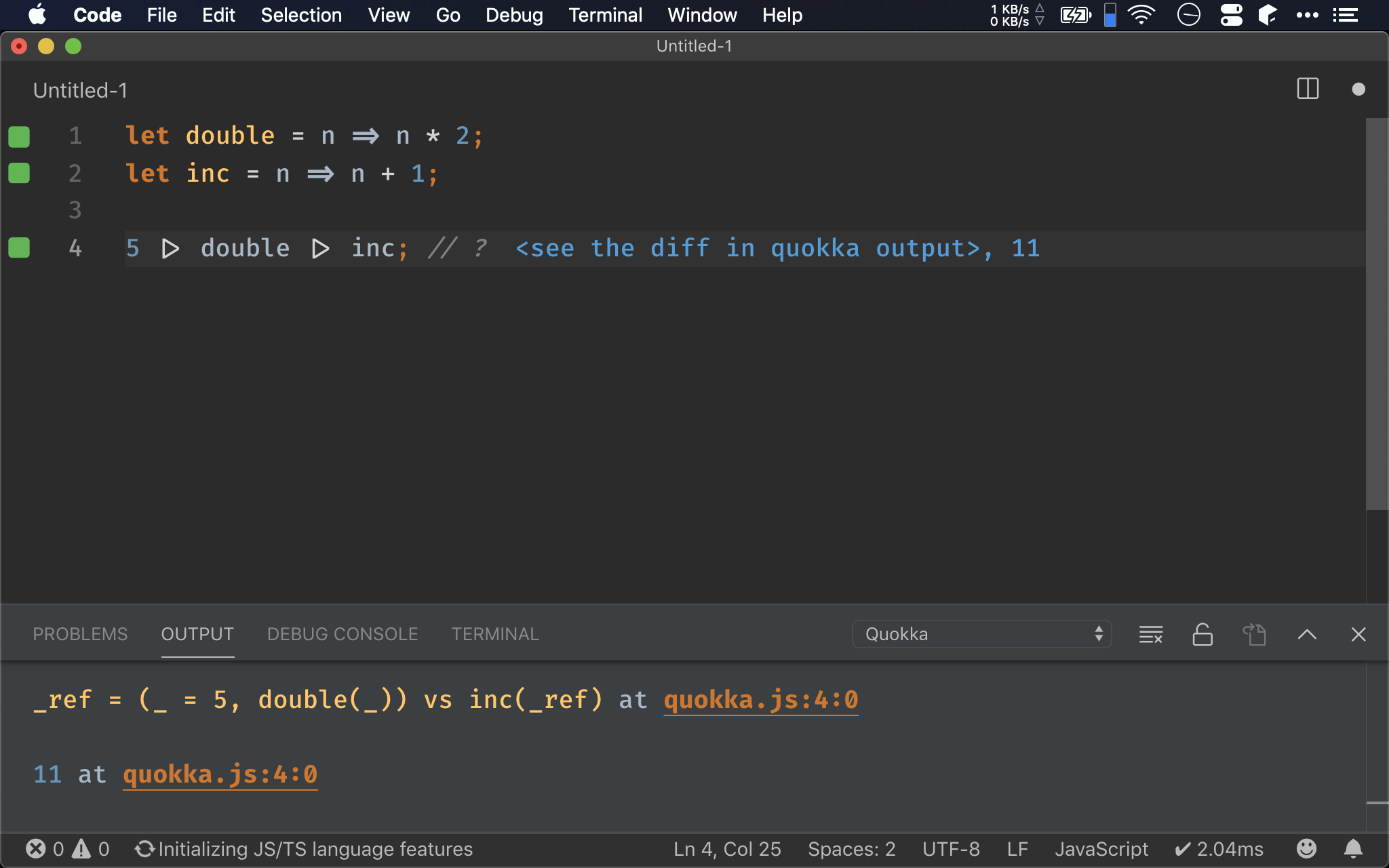This screenshot has height=868, width=1389.
Task: Click inline result text '<see the diff in quokka output>'
Action: click(x=748, y=248)
